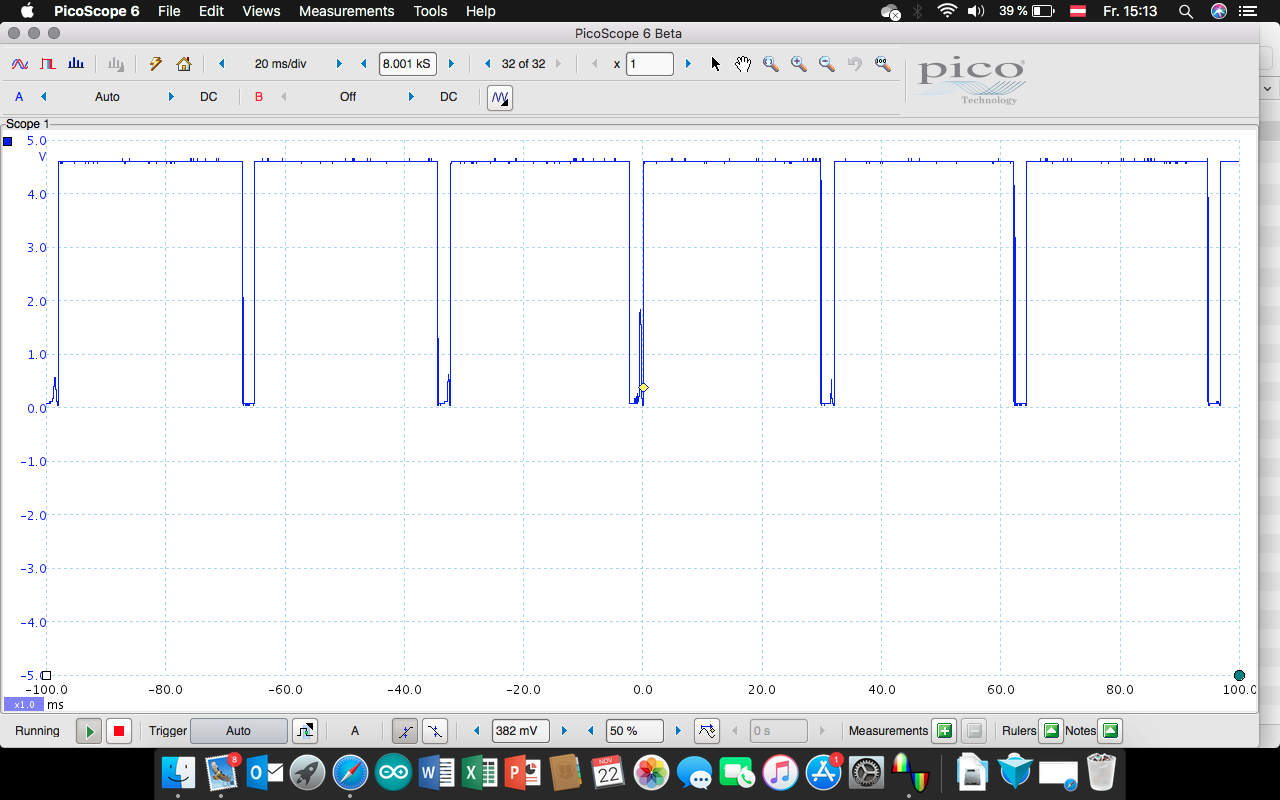The image size is (1280, 800).
Task: Click red Stop capture button
Action: click(119, 731)
